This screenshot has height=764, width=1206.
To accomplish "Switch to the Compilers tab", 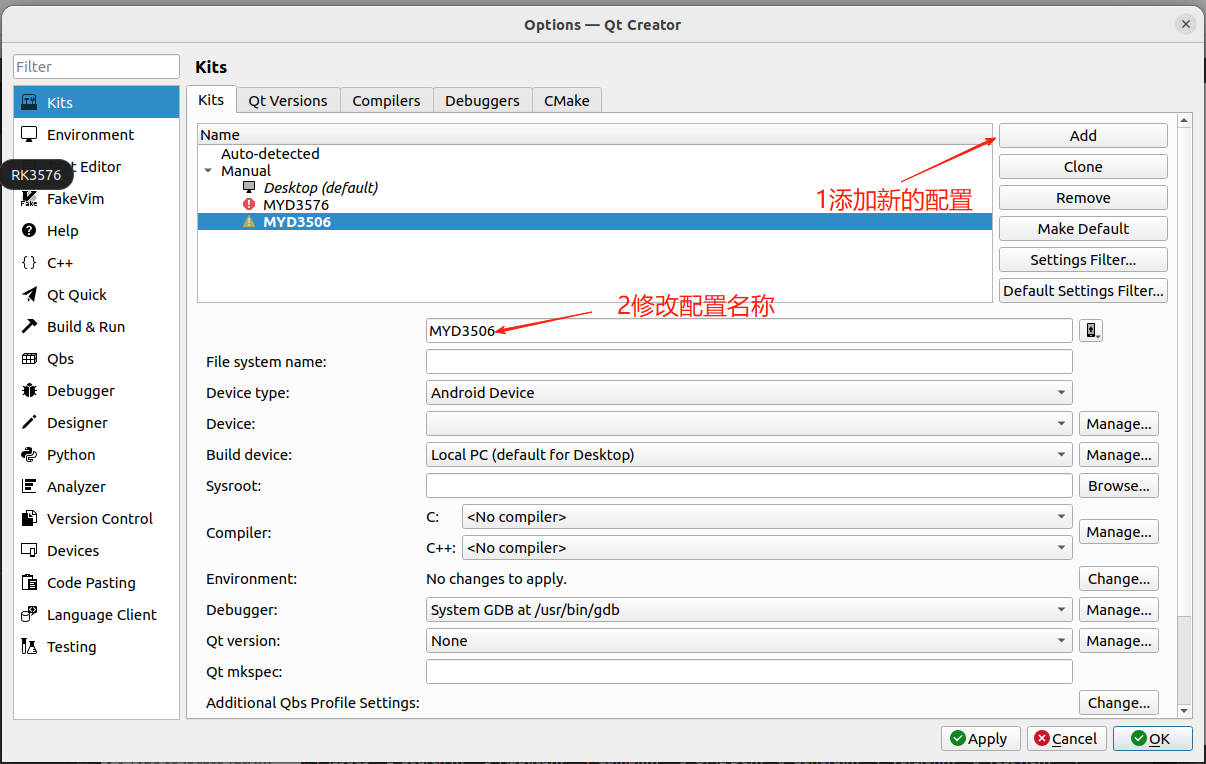I will coord(386,100).
